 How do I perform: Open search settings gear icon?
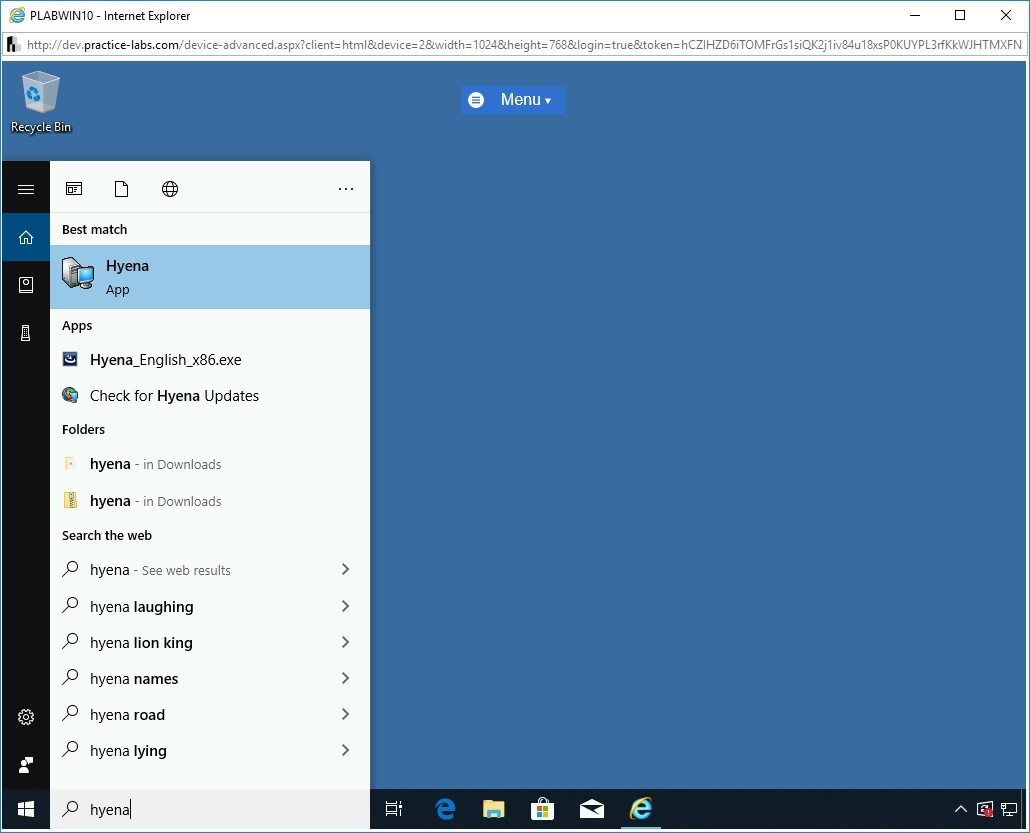point(26,717)
